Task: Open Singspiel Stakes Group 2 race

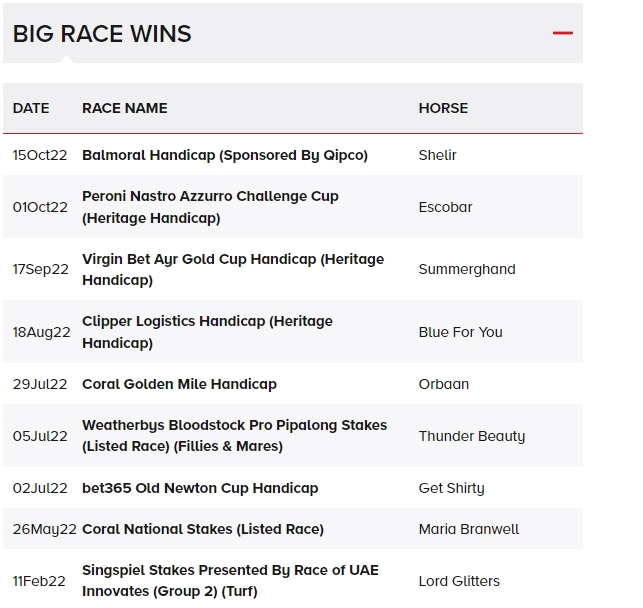Action: [x=230, y=581]
